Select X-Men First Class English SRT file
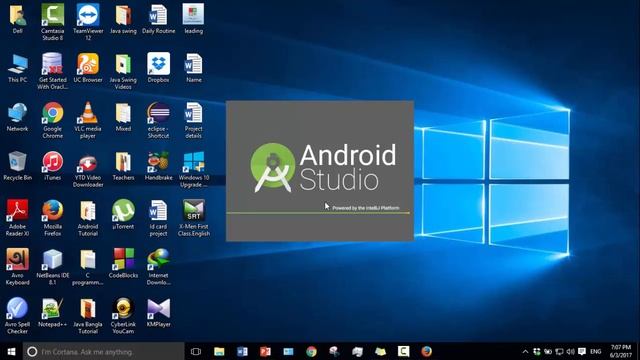Screen dimensions: 640x360 [193, 211]
